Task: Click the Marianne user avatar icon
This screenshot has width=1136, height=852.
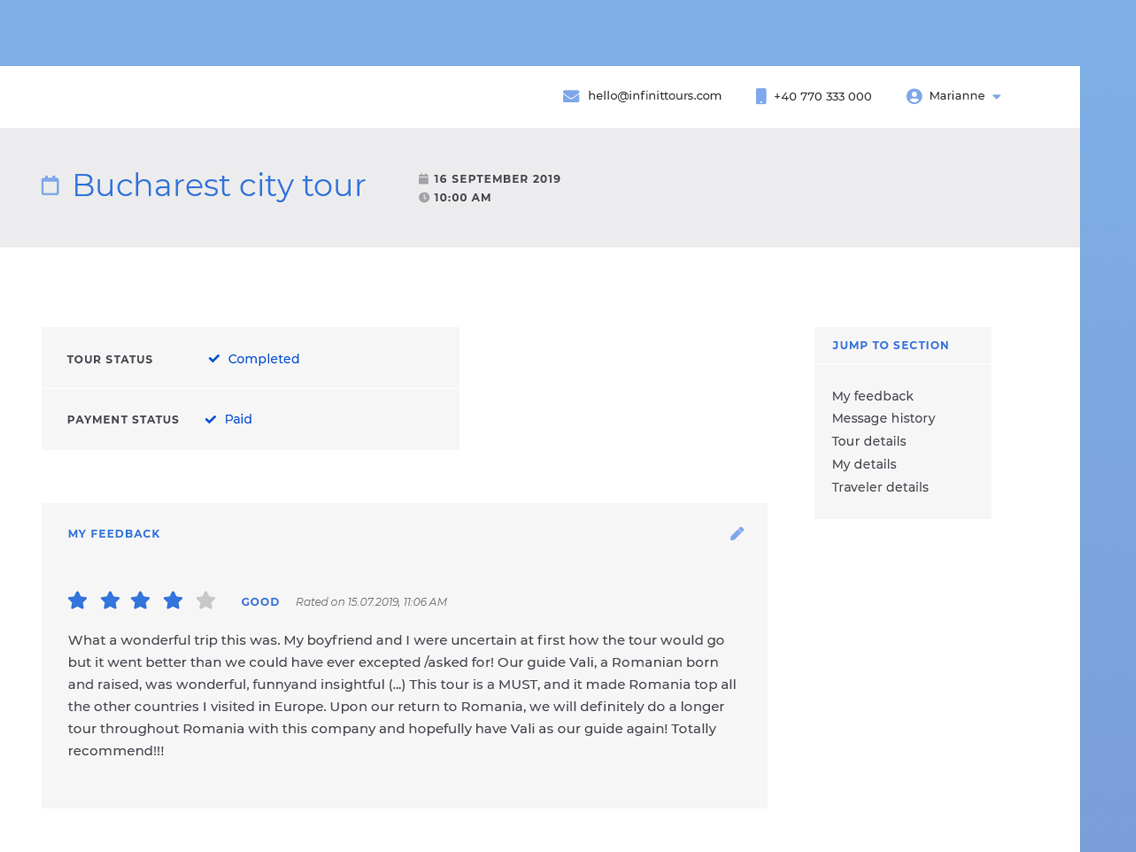Action: 914,96
